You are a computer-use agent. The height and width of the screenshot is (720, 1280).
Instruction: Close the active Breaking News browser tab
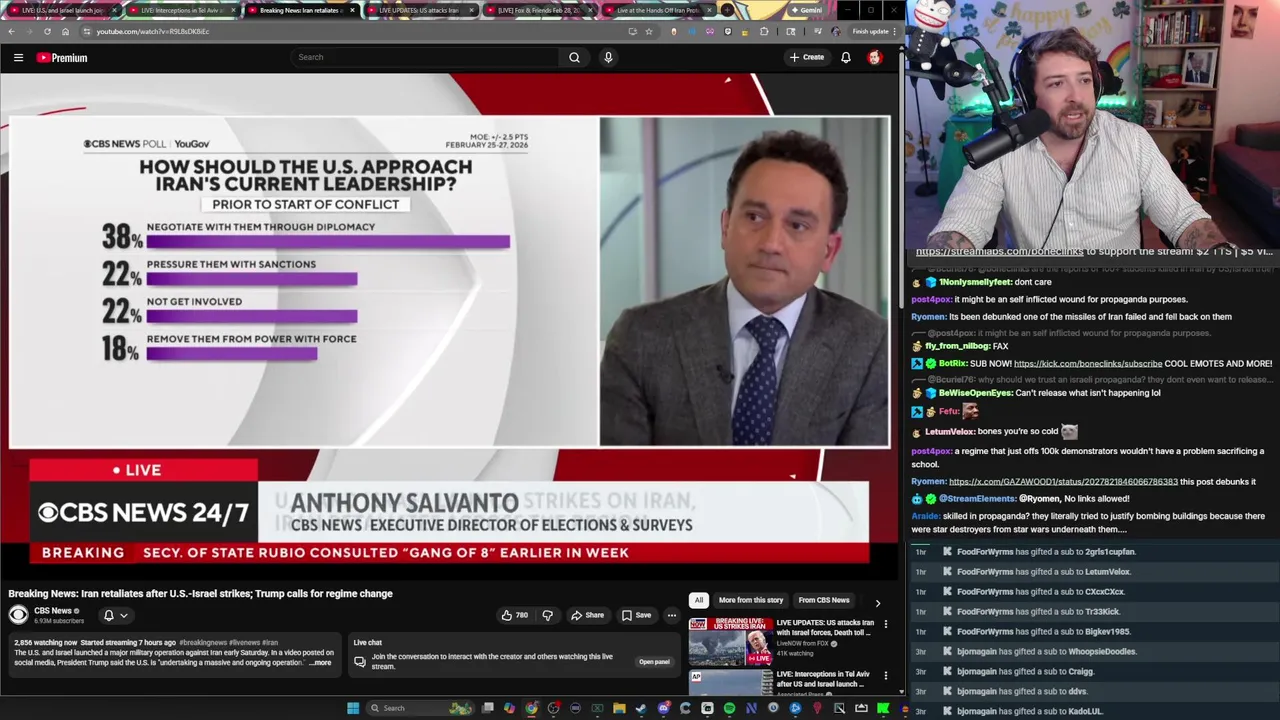(x=352, y=10)
